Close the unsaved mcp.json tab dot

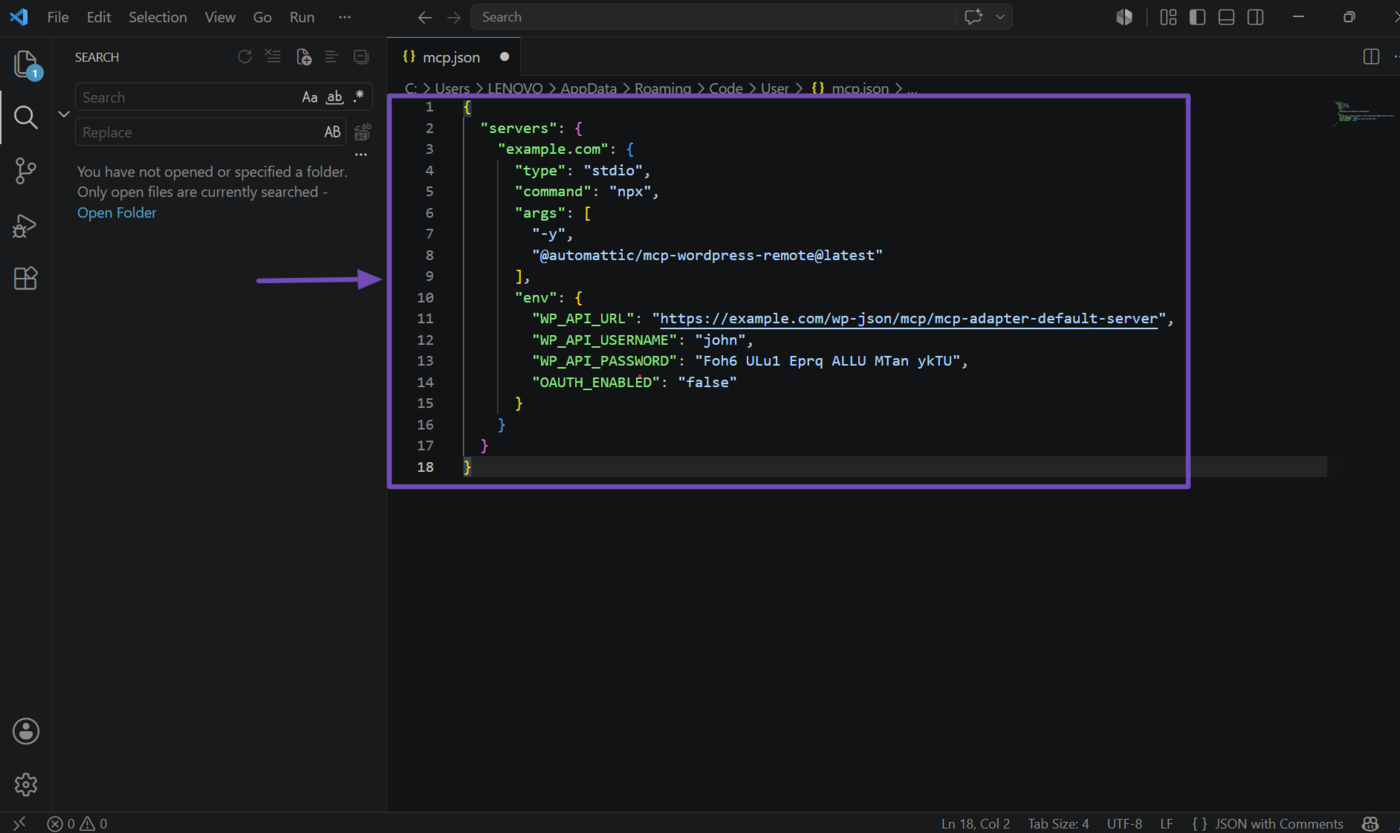point(504,57)
